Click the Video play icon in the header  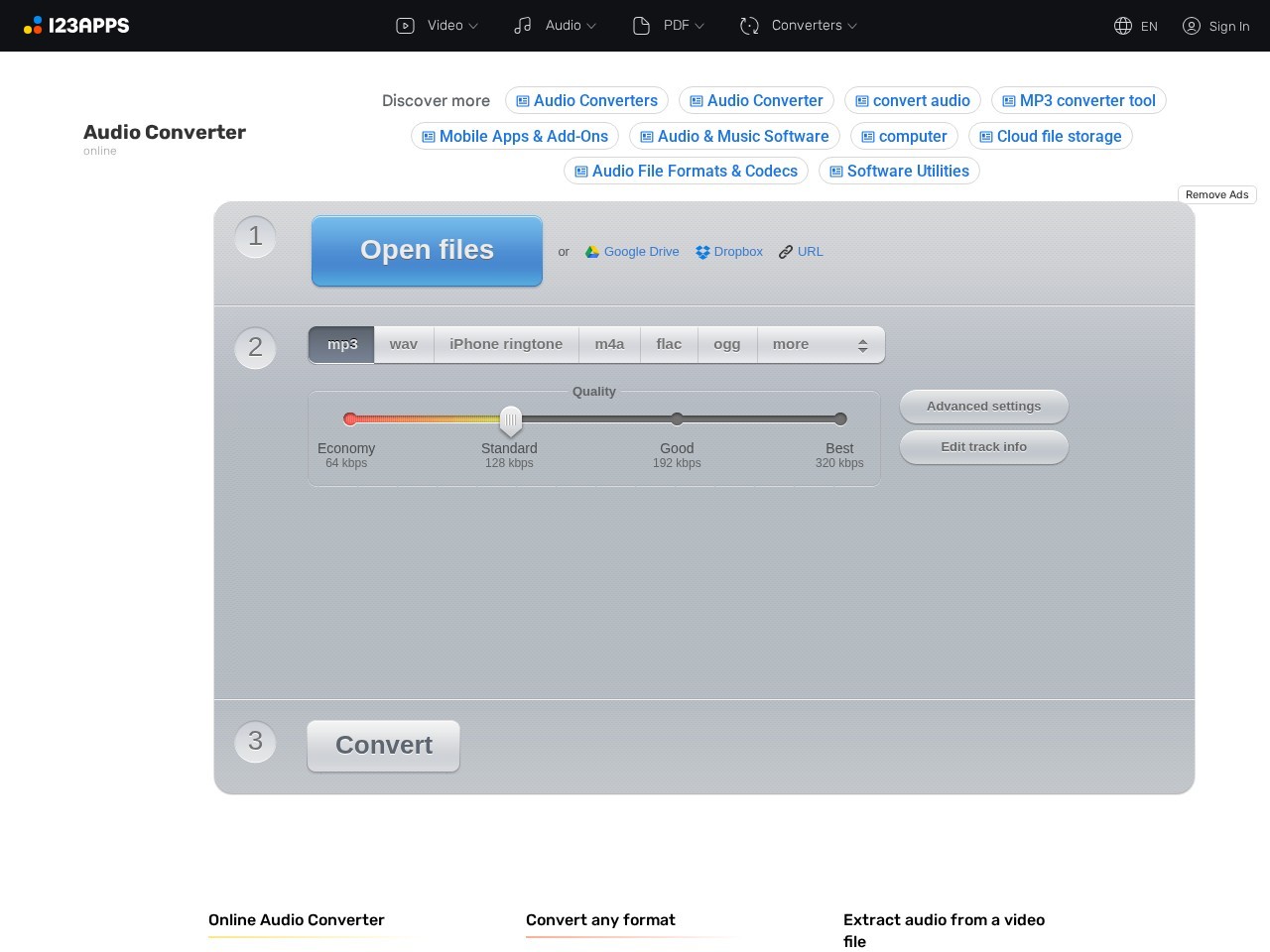(405, 26)
